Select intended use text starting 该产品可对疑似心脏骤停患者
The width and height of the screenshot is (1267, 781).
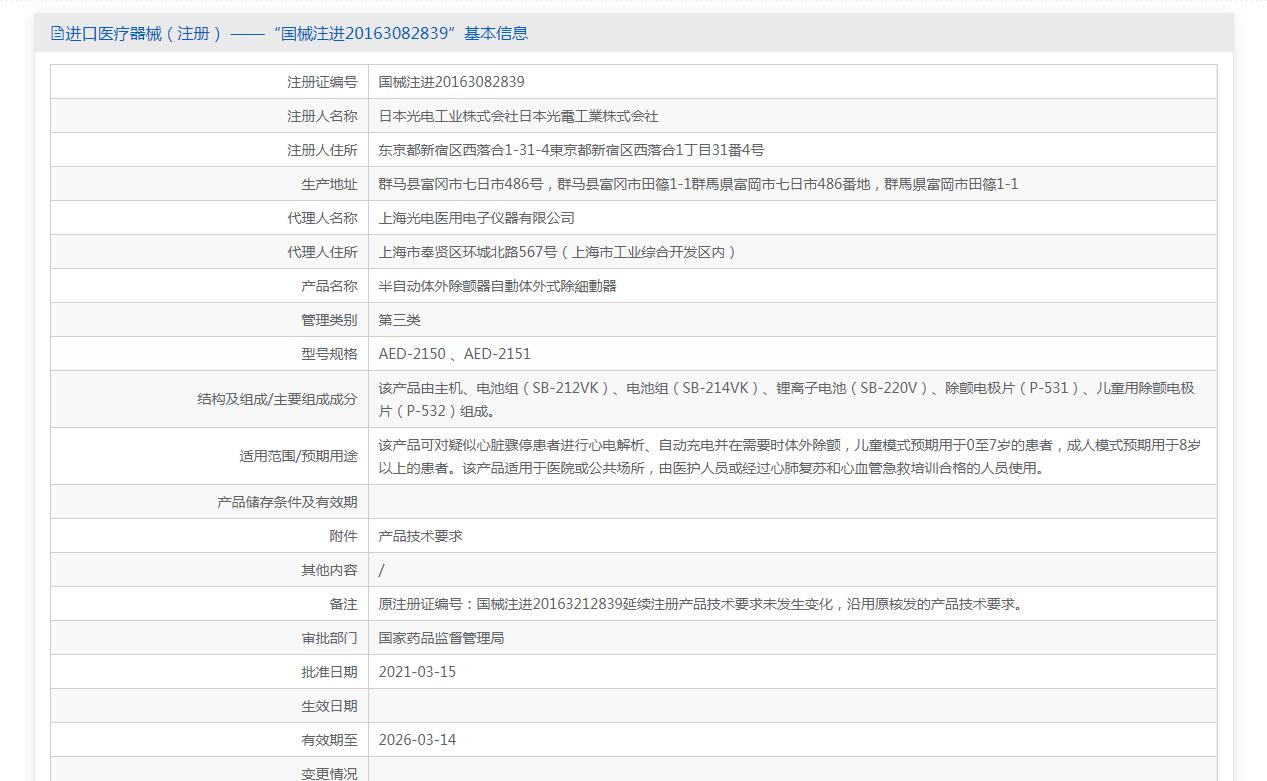790,456
